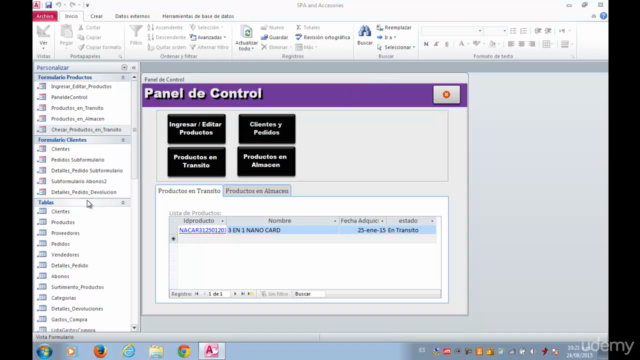Viewport: 640px width, 360px height.
Task: Click the Ingresar / Editar Productos button
Action: pyautogui.click(x=196, y=129)
